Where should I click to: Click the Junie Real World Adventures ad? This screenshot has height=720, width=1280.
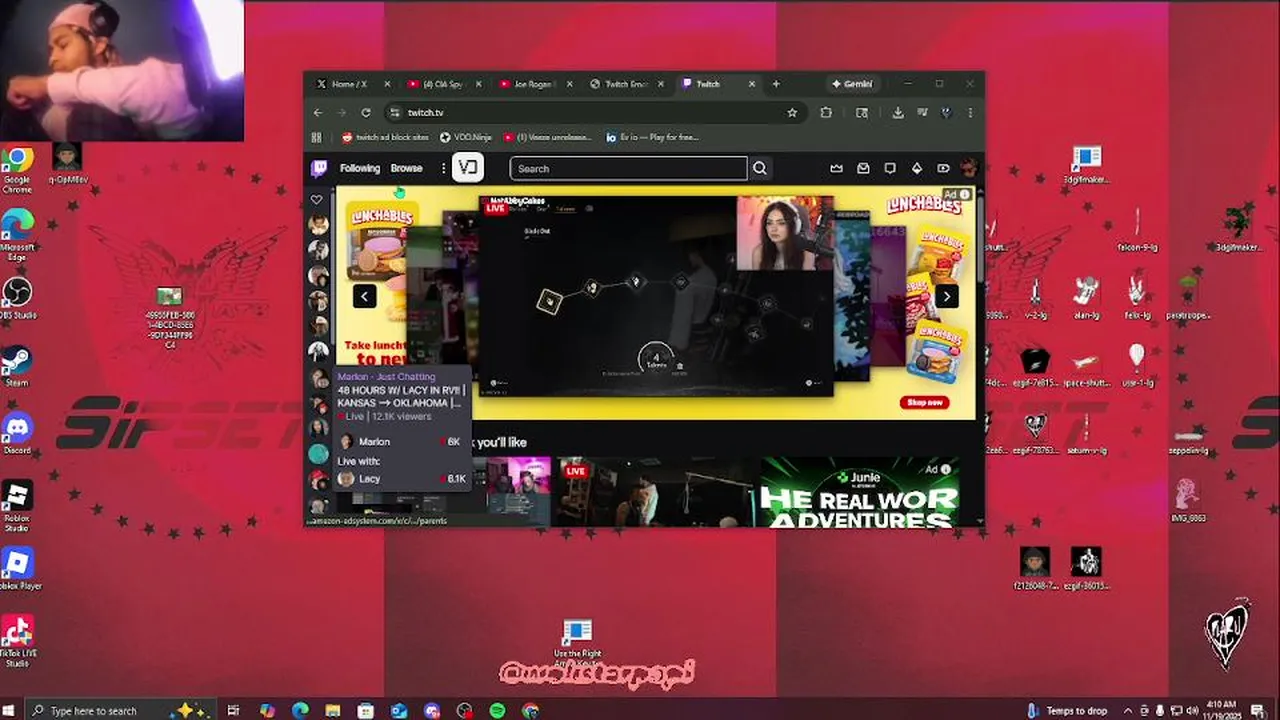pyautogui.click(x=860, y=491)
